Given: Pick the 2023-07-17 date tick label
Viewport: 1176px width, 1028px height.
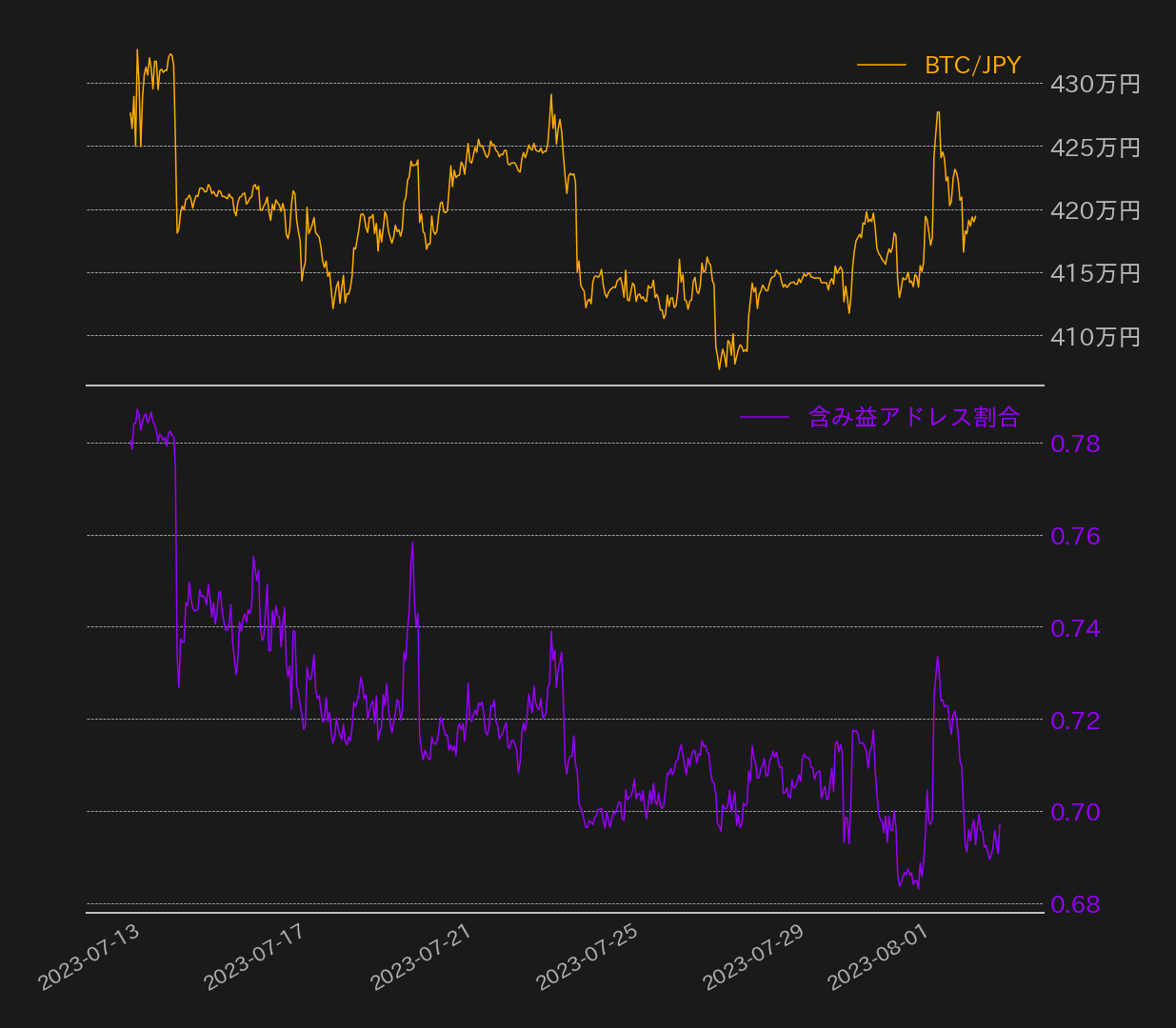Looking at the screenshot, I should pyautogui.click(x=254, y=958).
